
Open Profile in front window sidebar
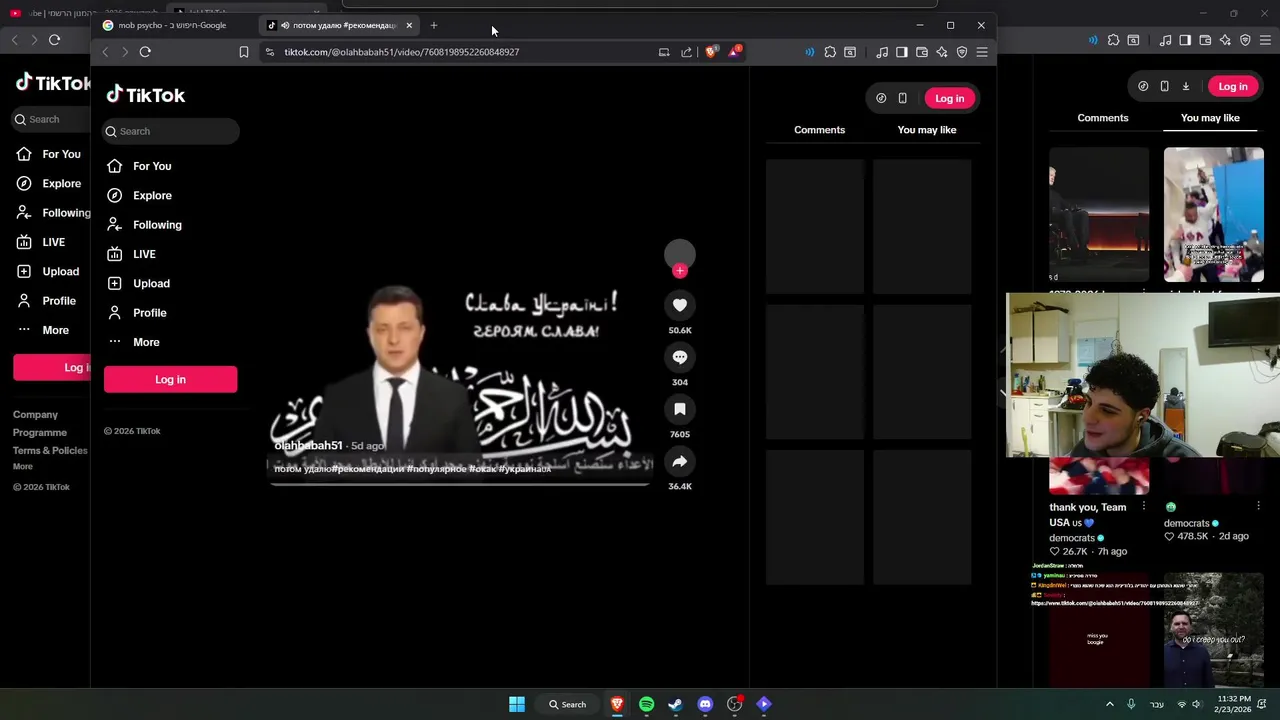pyautogui.click(x=150, y=313)
